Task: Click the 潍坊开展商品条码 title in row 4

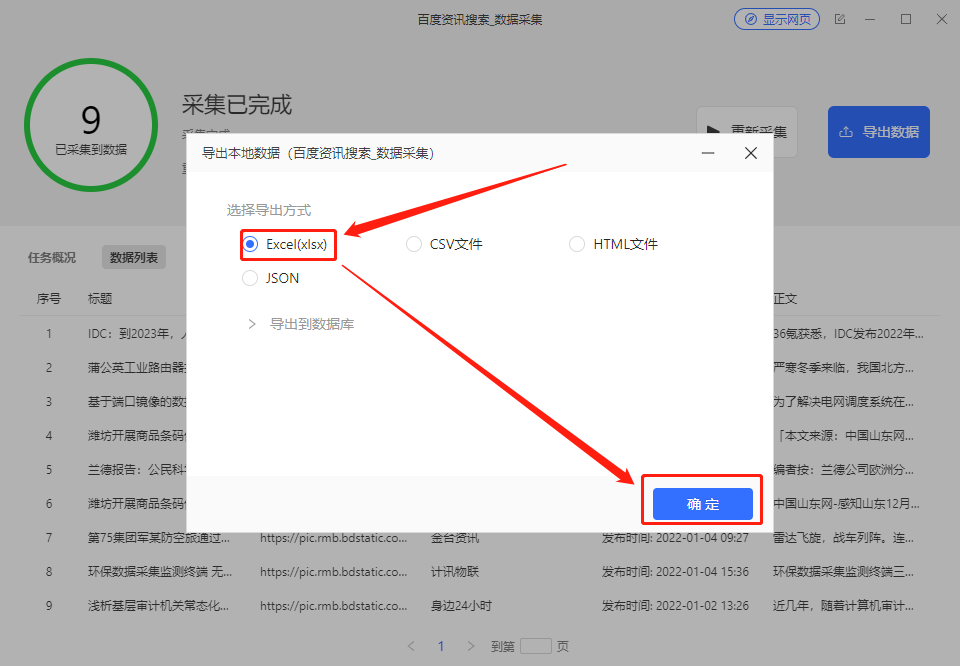Action: tap(137, 436)
